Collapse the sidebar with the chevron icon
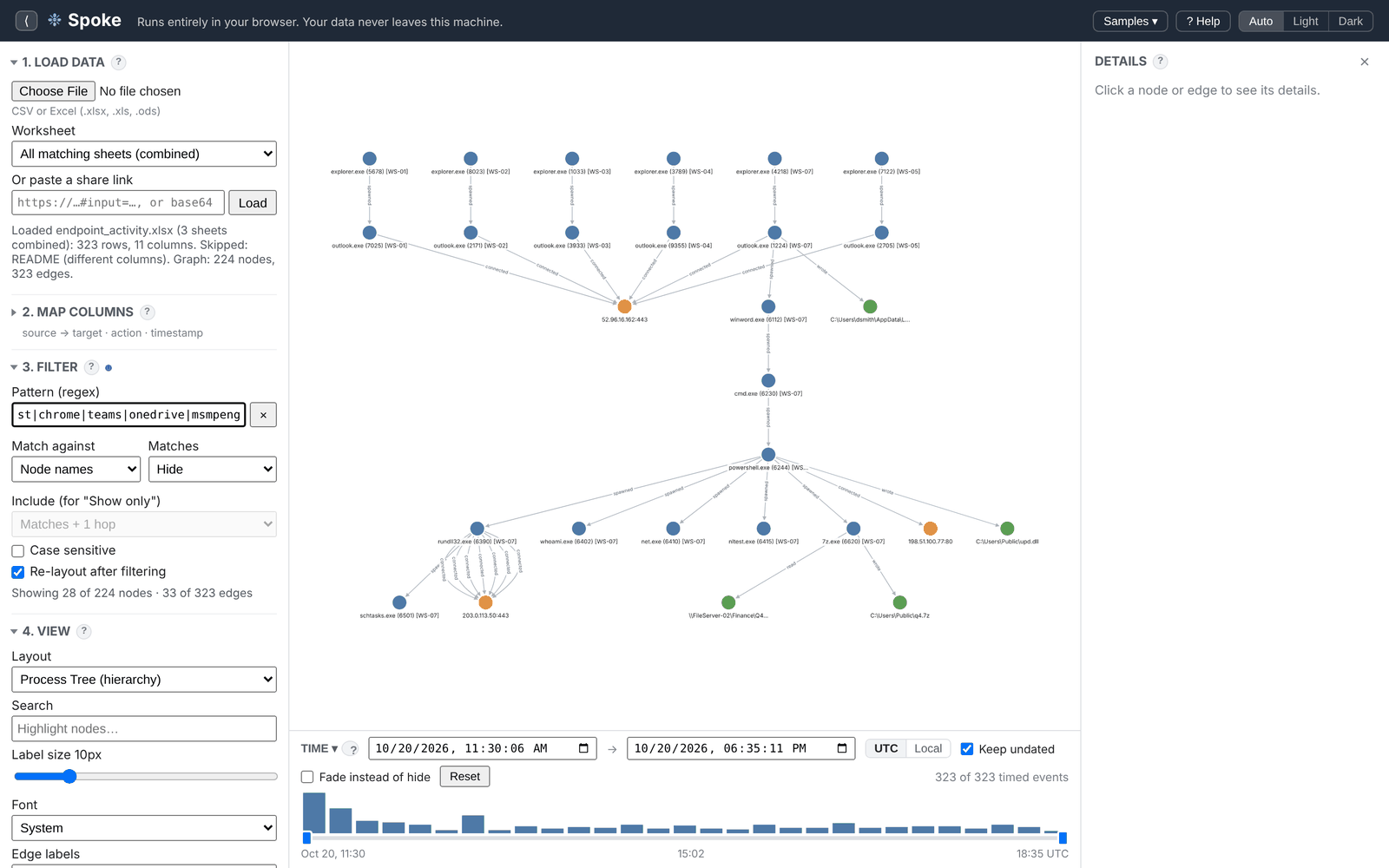 pos(26,21)
